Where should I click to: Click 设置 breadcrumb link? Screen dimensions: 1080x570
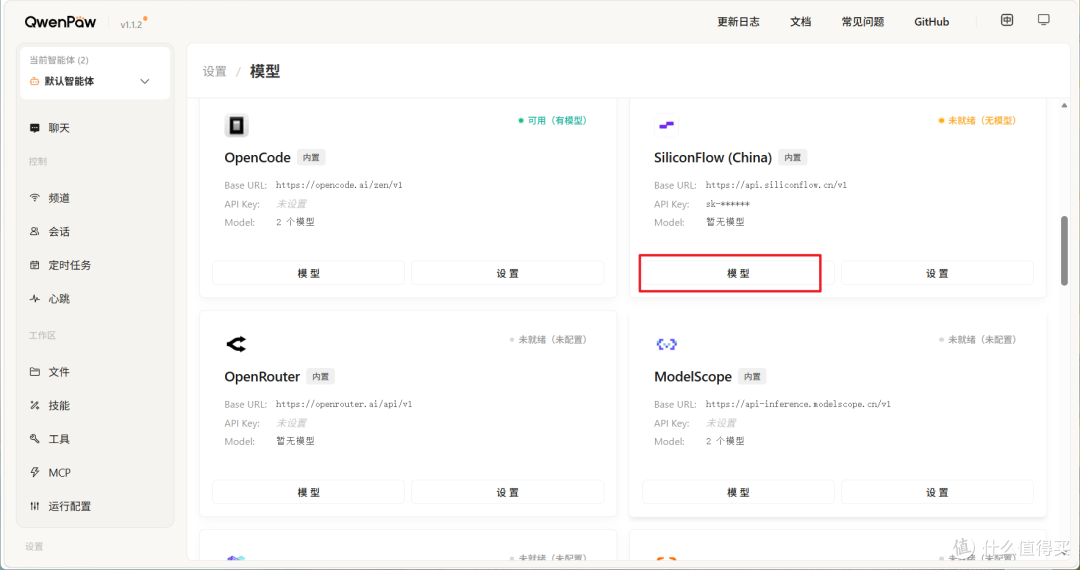[214, 72]
